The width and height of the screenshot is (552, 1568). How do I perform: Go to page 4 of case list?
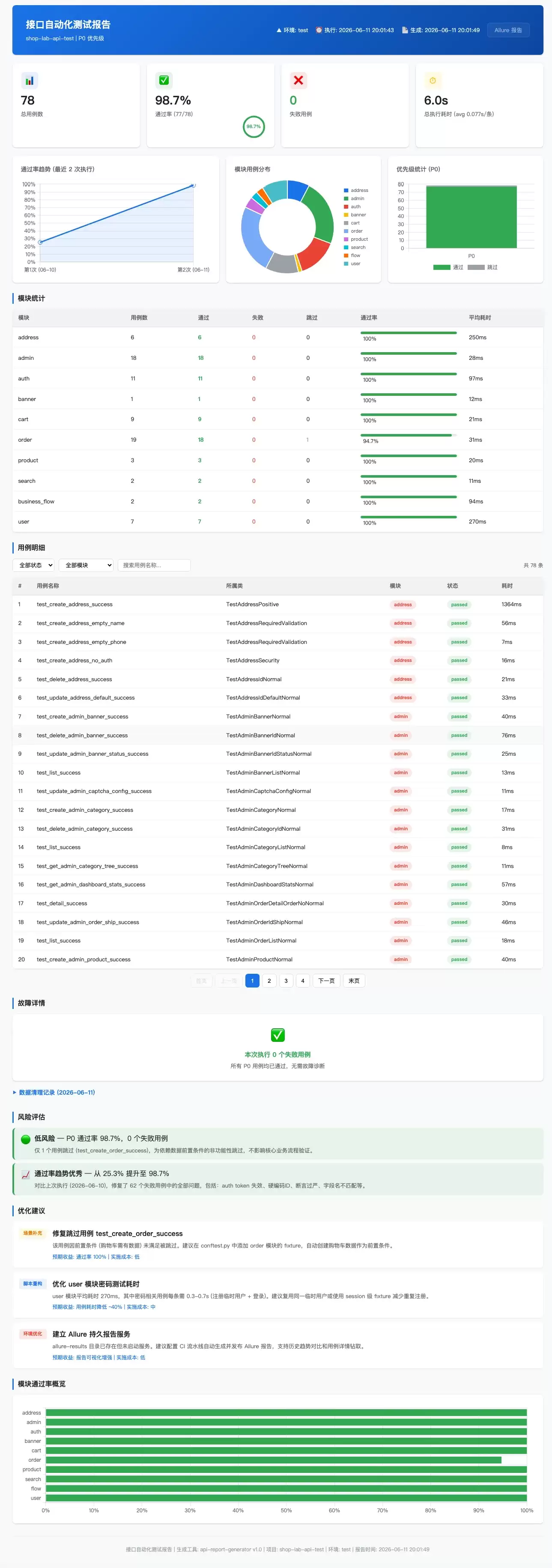(302, 981)
